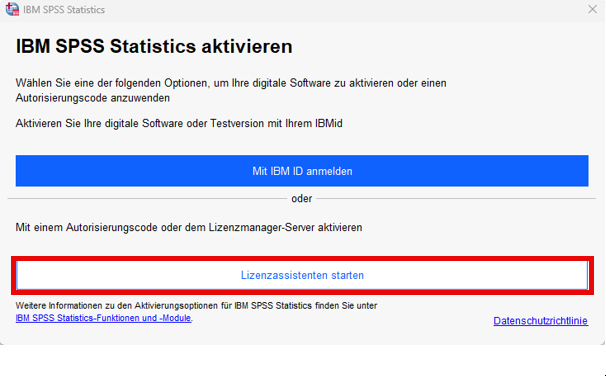The image size is (606, 376).
Task: Click the empty title bar area beside the window title
Action: pos(344,10)
